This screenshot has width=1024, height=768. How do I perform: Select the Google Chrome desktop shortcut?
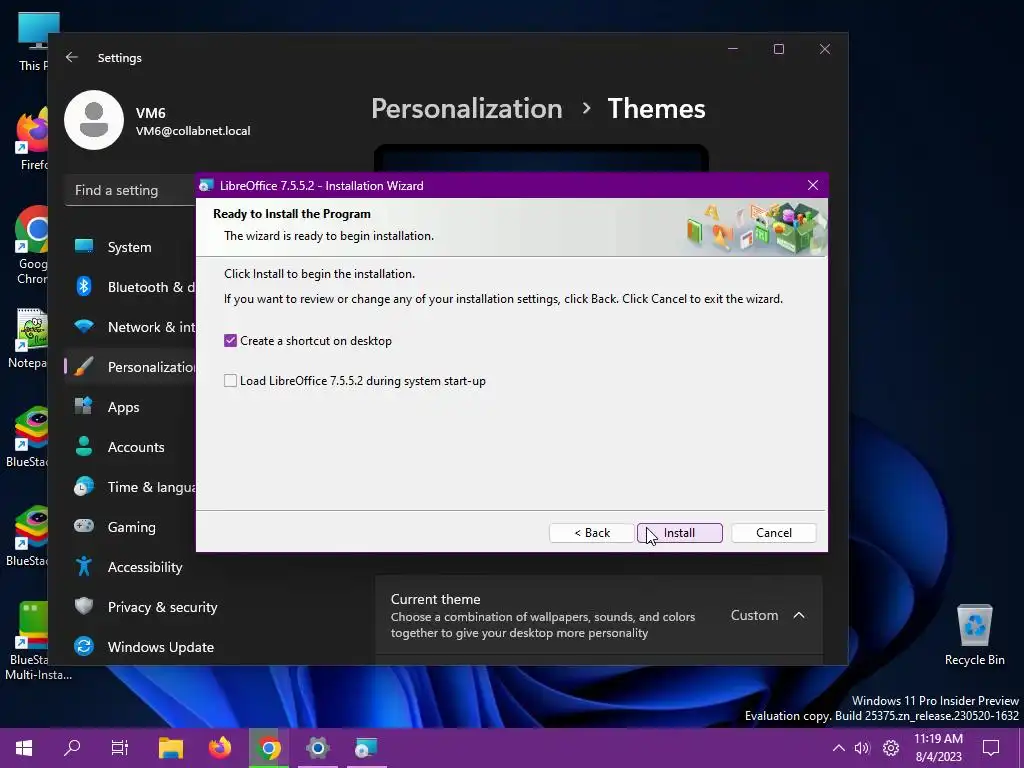coord(31,246)
